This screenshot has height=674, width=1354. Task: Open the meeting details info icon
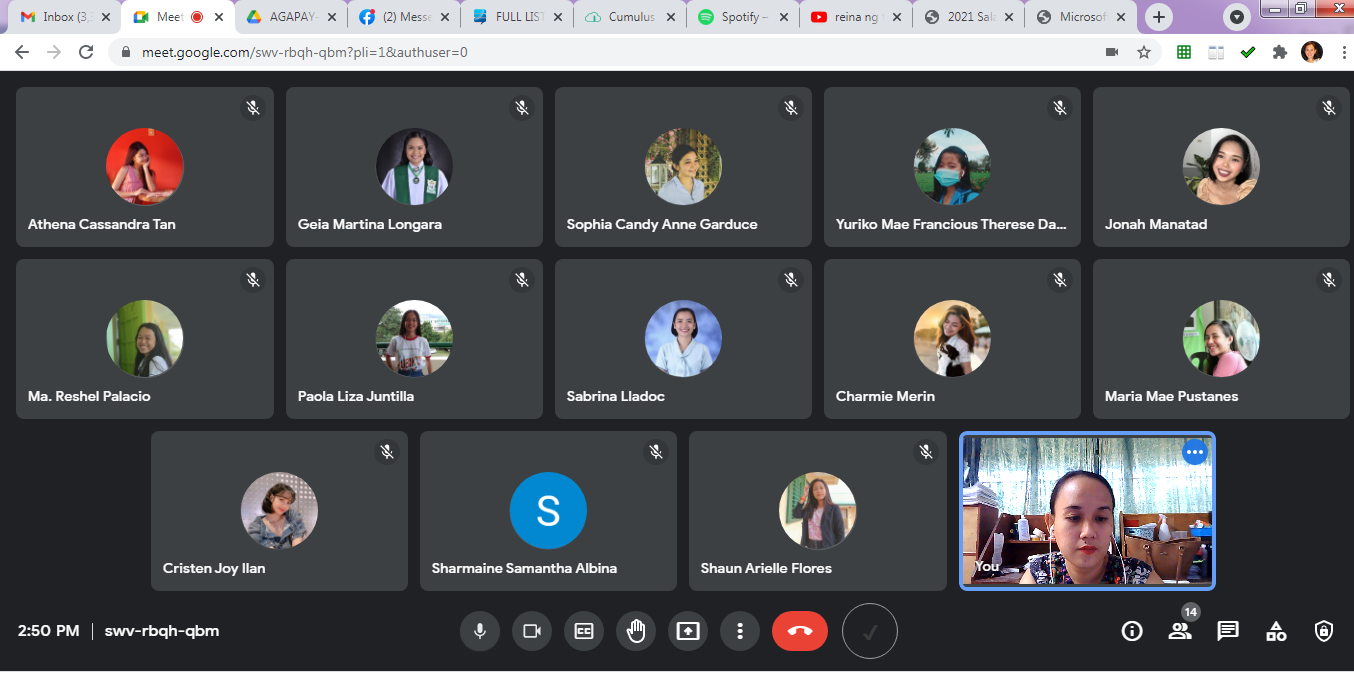click(1132, 631)
